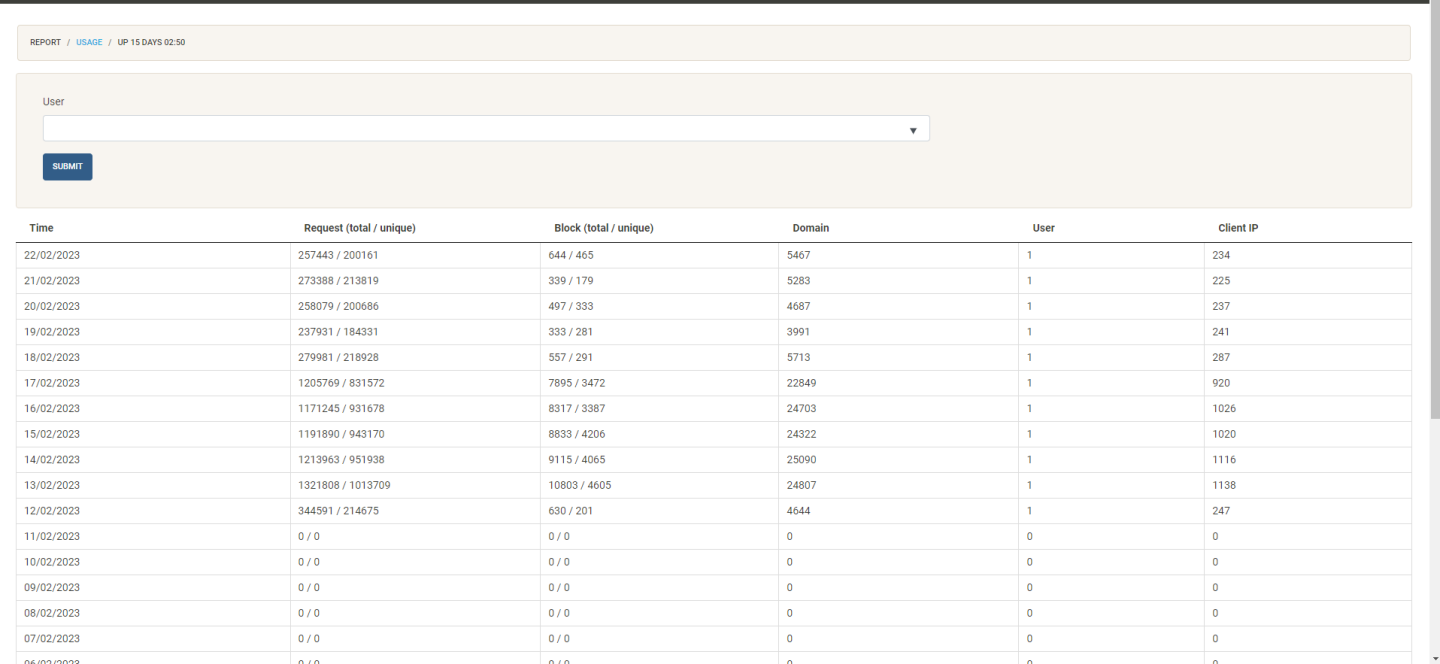Image resolution: width=1440 pixels, height=664 pixels.
Task: Click the Domain column header
Action: (x=810, y=229)
